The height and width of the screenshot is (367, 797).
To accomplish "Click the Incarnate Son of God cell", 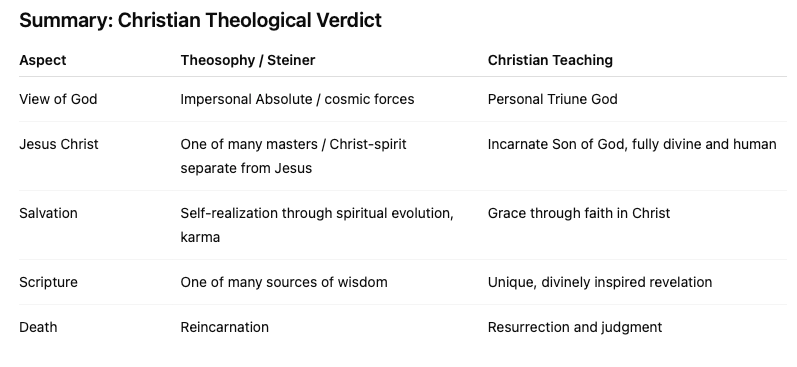I will (632, 144).
